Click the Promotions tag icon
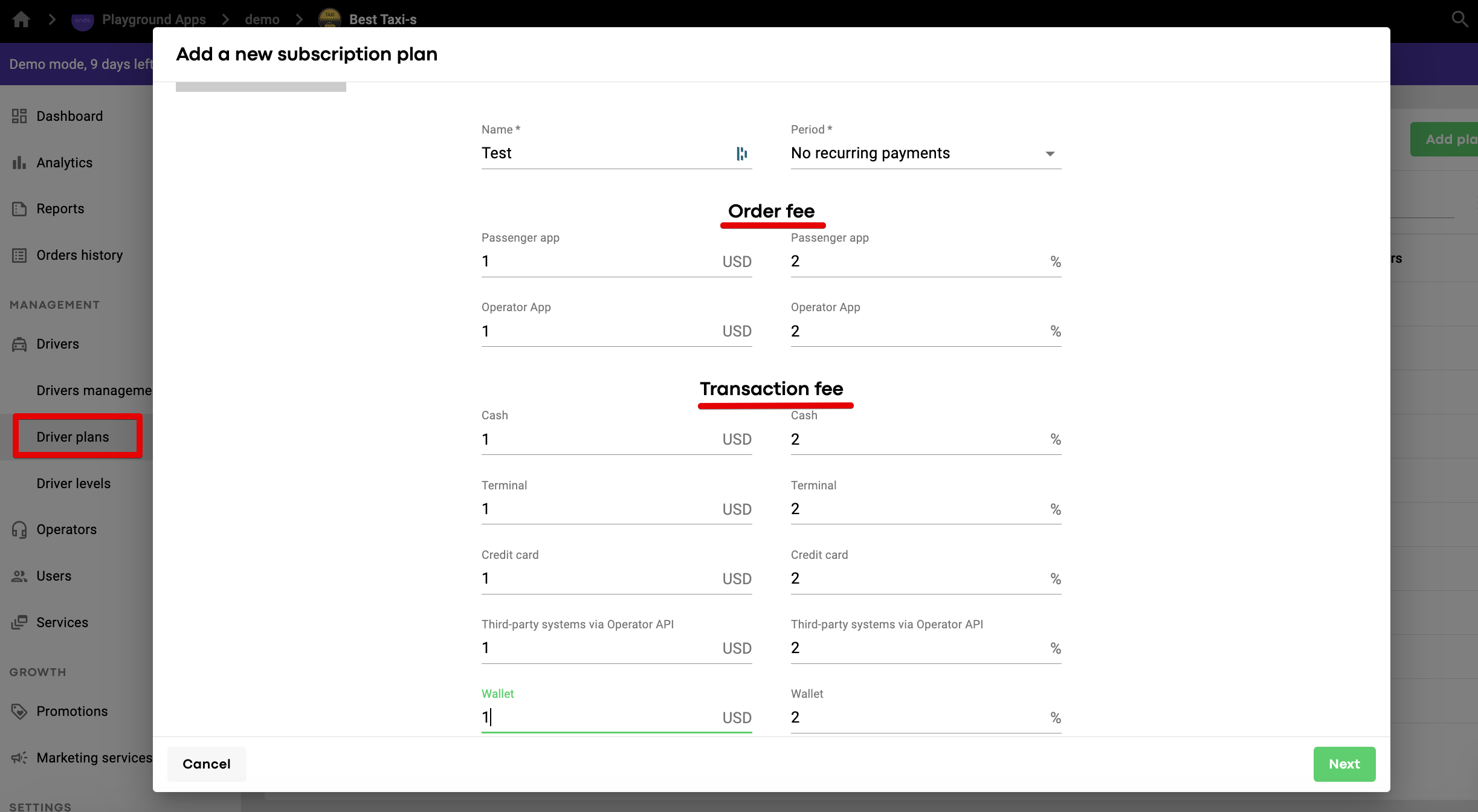1478x812 pixels. click(19, 711)
